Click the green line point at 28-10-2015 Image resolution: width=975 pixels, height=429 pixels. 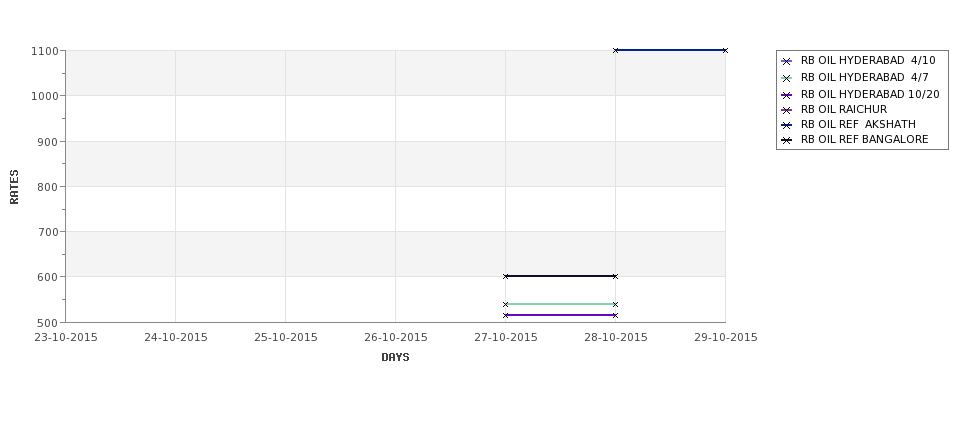point(616,304)
